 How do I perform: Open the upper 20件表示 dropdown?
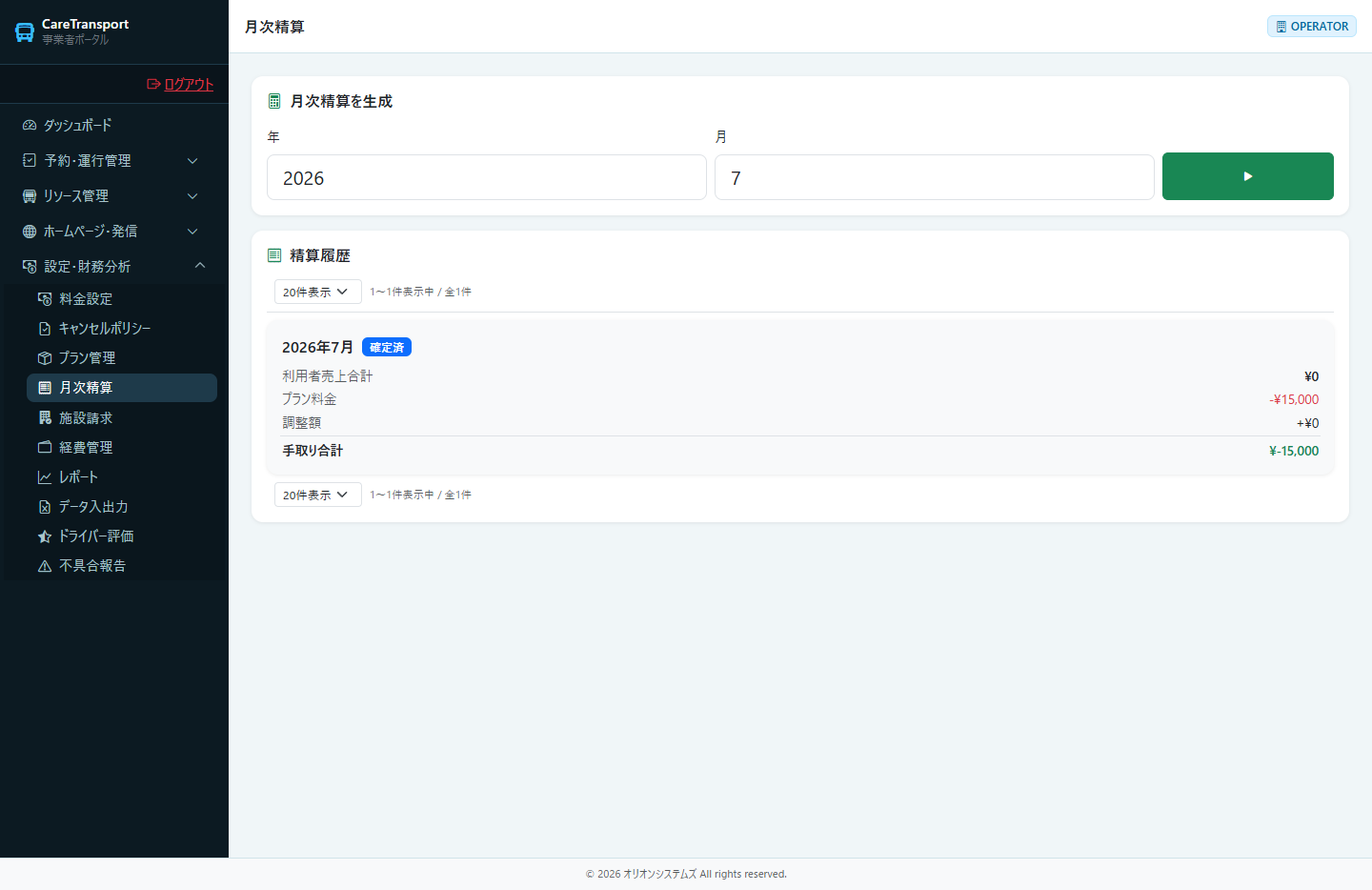click(x=318, y=292)
